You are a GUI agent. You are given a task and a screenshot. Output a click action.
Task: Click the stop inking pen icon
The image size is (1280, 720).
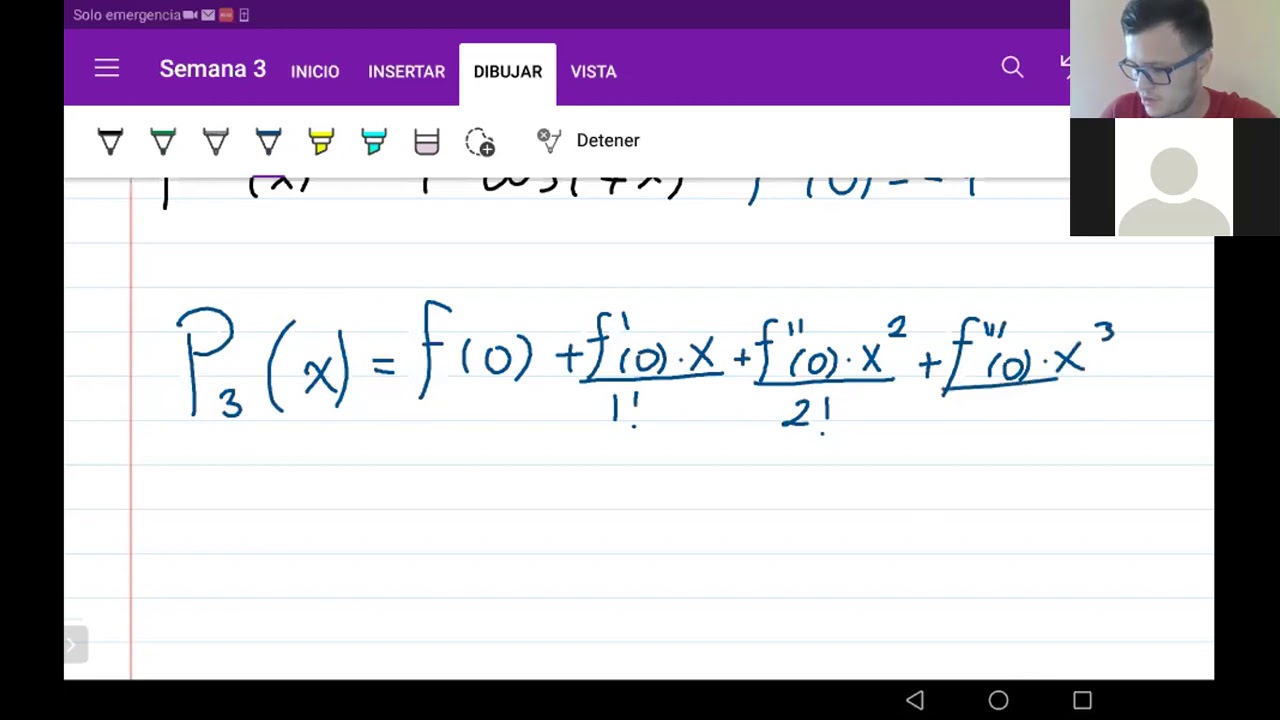click(x=548, y=140)
